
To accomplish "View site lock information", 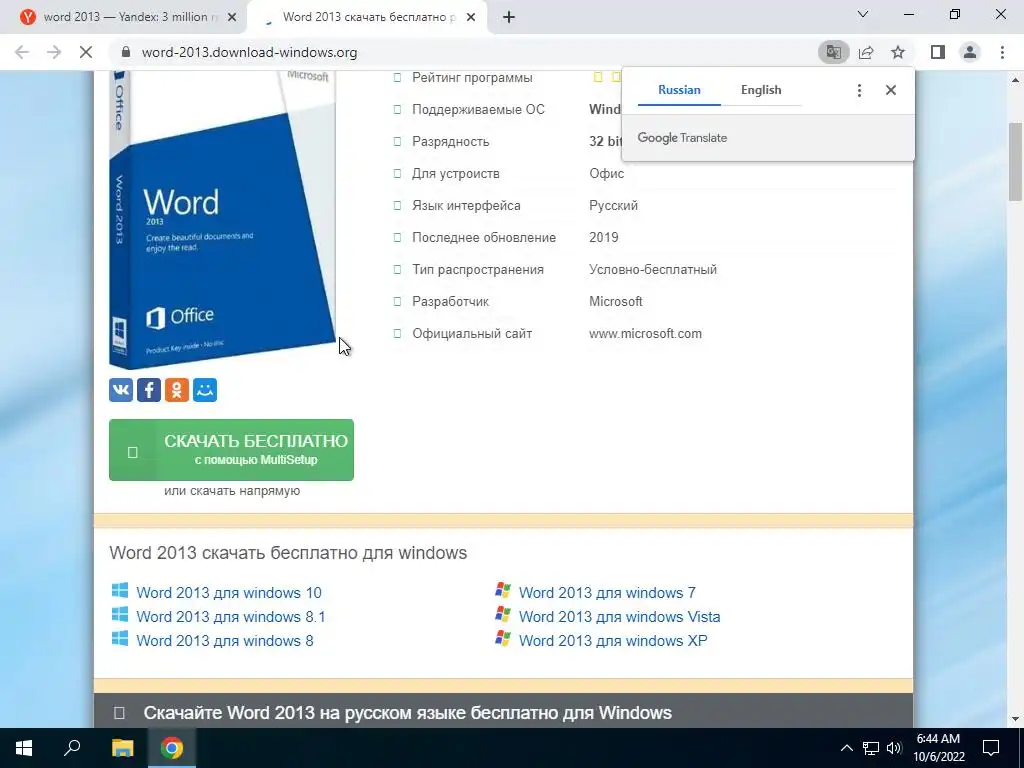I will [x=127, y=52].
